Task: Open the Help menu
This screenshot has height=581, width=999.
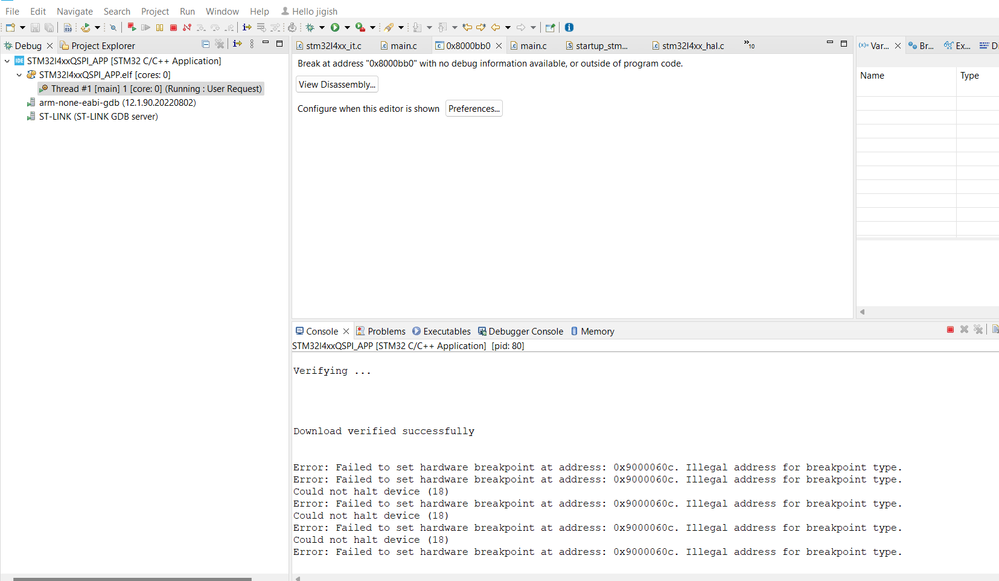Action: coord(259,11)
